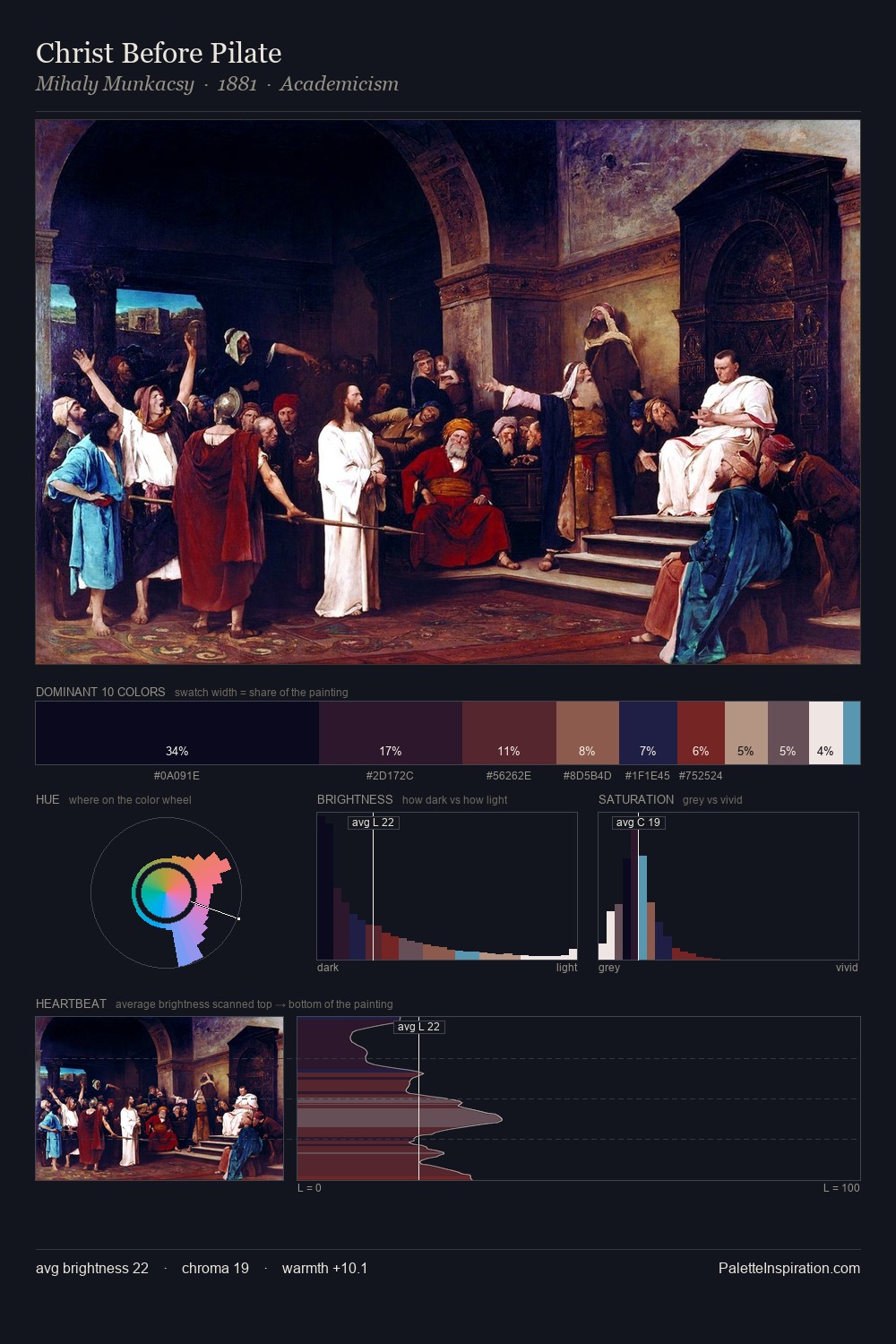Select the 8% swatch #8D5B4D

click(587, 733)
